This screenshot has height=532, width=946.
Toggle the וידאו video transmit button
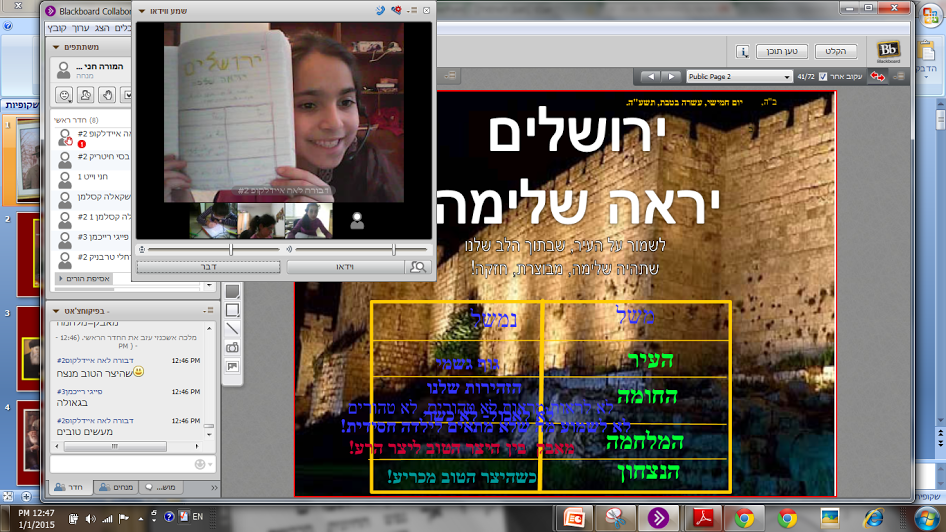(x=345, y=267)
